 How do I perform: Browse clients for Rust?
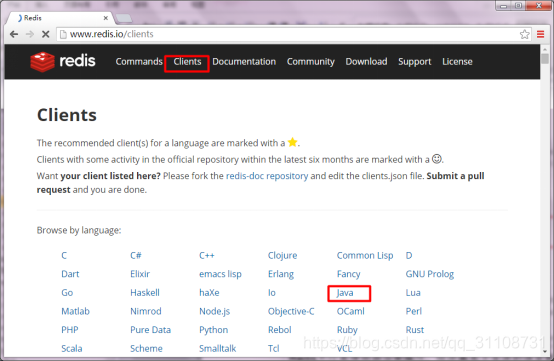click(415, 330)
